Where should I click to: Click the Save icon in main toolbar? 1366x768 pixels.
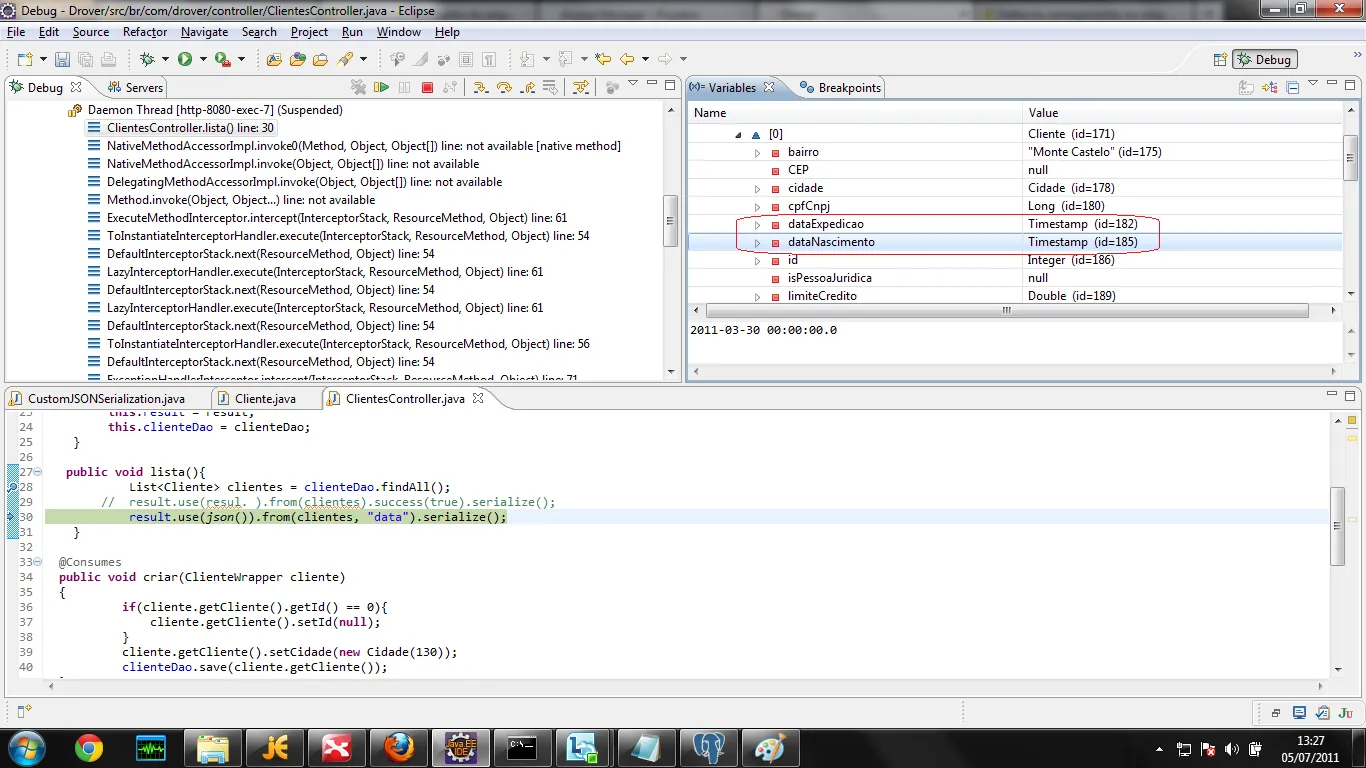[62, 59]
